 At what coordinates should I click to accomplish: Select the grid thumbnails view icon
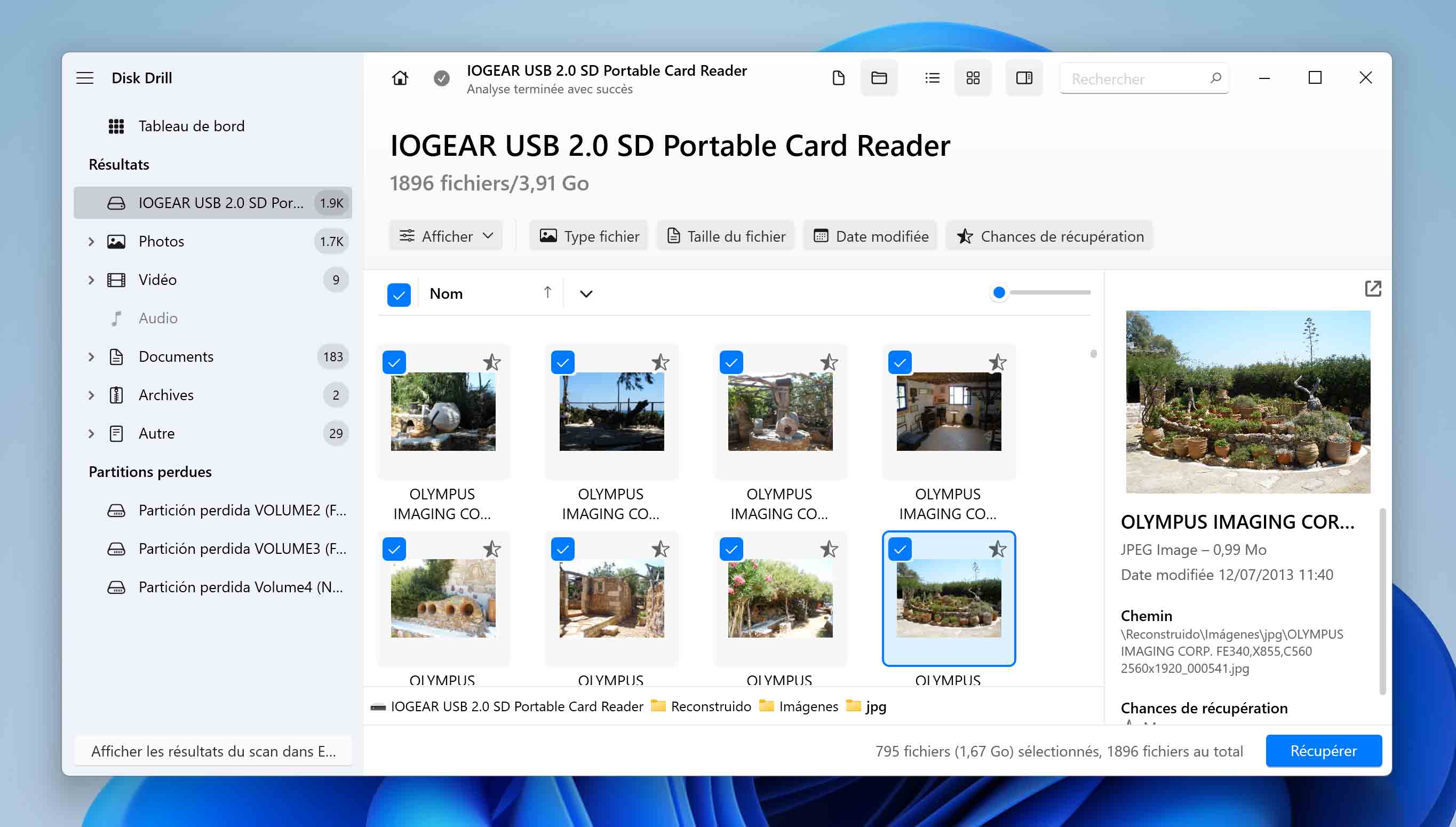point(973,78)
